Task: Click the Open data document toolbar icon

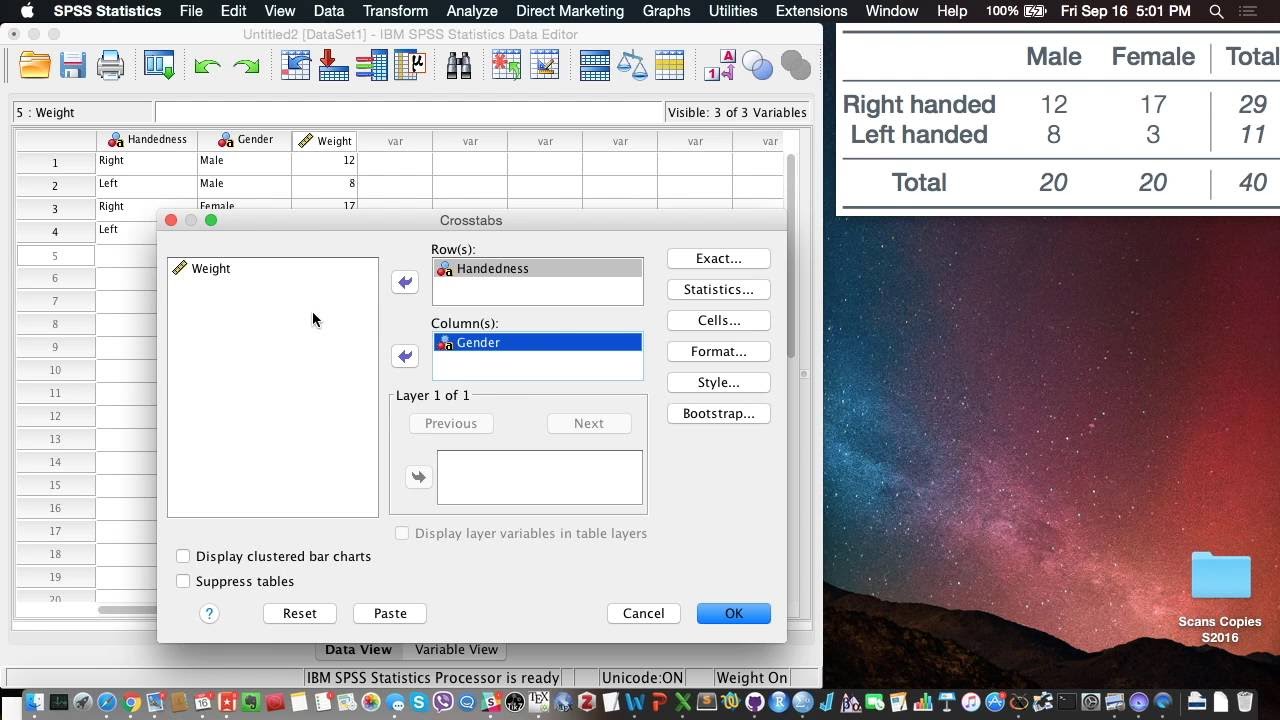Action: 35,66
